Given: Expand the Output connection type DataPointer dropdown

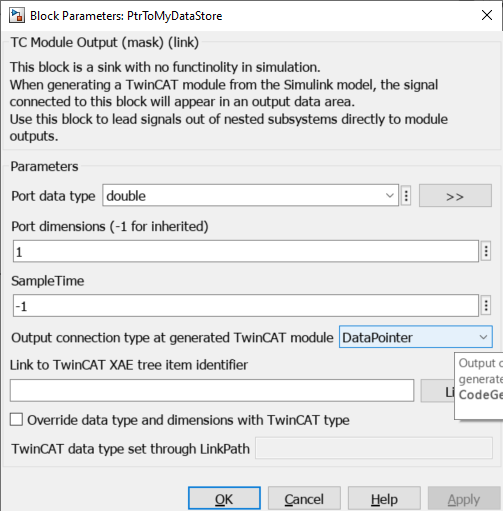Looking at the screenshot, I should [x=416, y=337].
